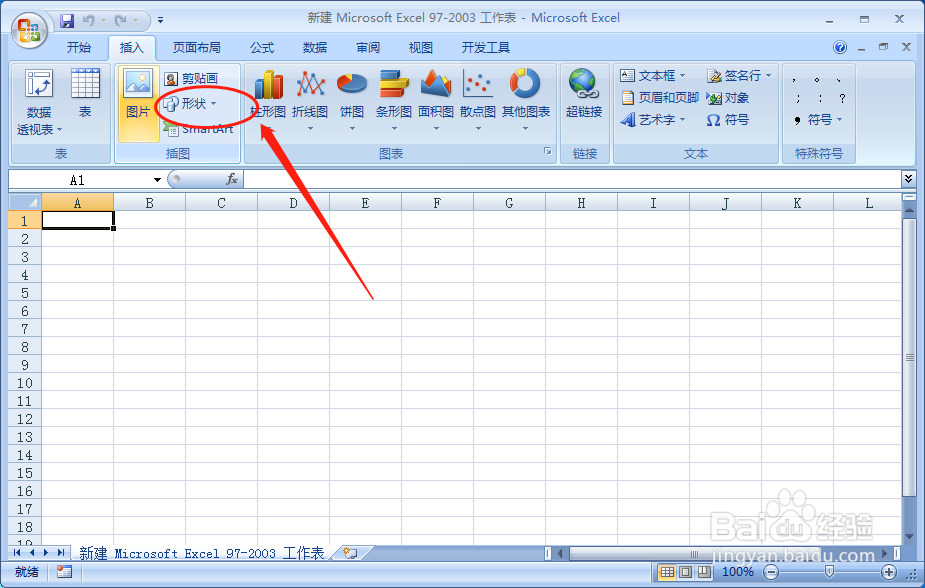Insert a column chart (柱形图)

pyautogui.click(x=268, y=100)
